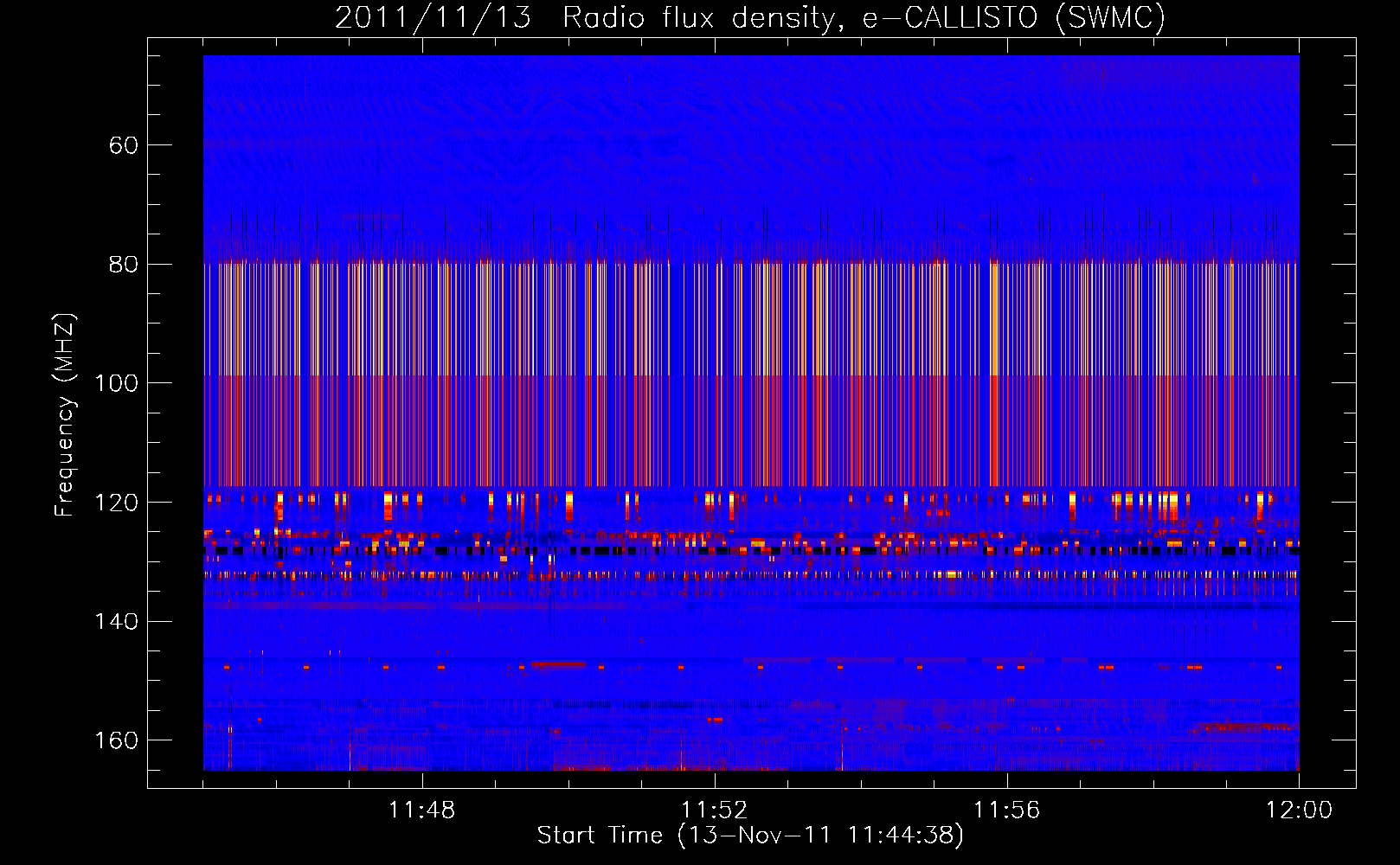1400x865 pixels.
Task: Select the '140' frequency tick label
Action: coord(117,622)
